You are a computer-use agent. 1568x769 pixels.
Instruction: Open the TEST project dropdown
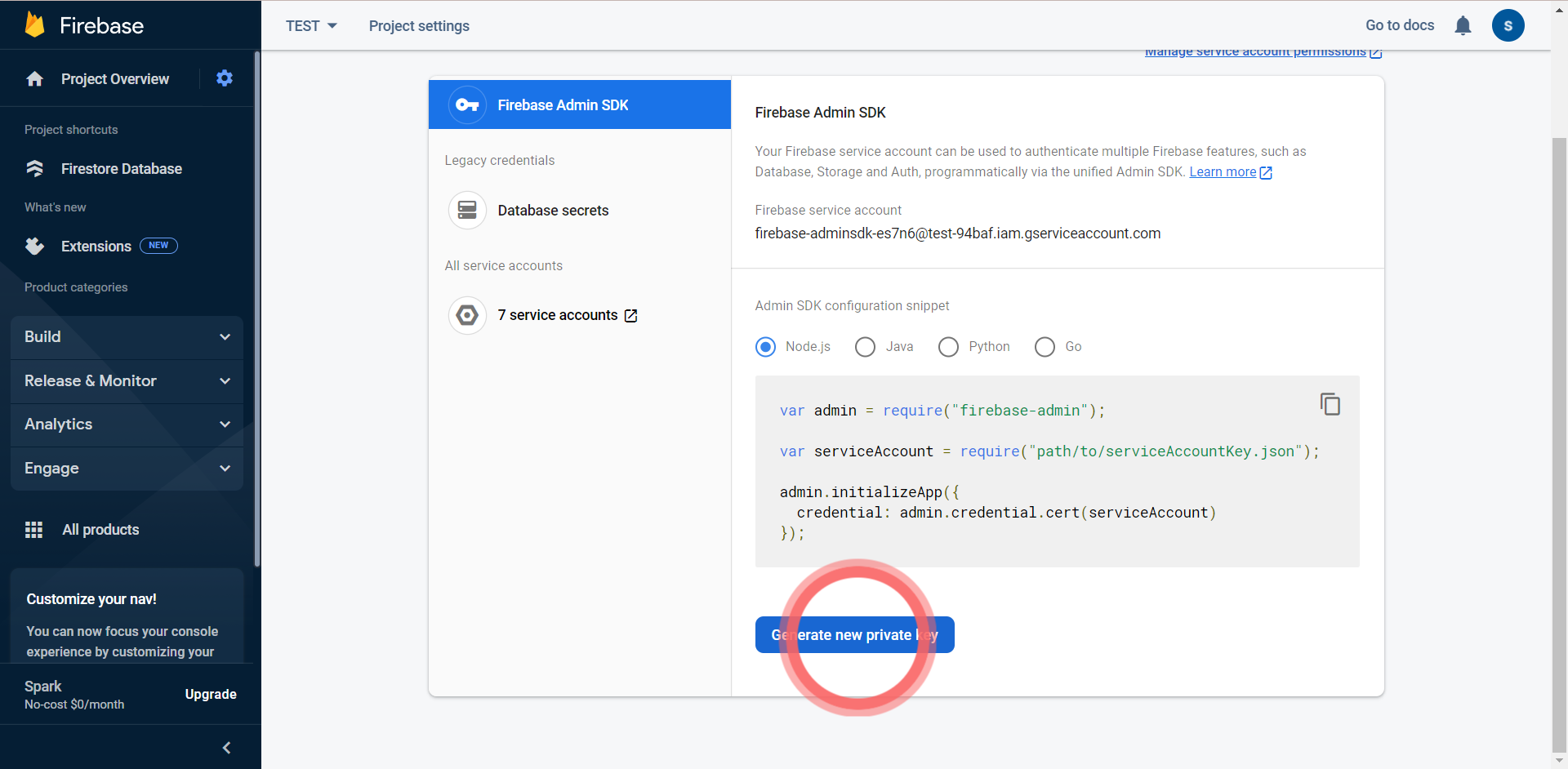(311, 26)
